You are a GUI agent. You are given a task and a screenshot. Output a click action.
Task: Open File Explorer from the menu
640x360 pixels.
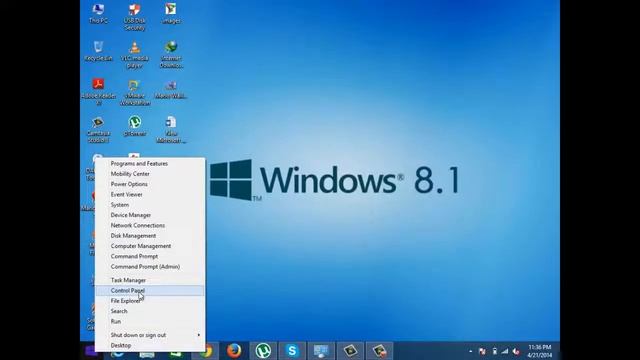[x=150, y=301]
